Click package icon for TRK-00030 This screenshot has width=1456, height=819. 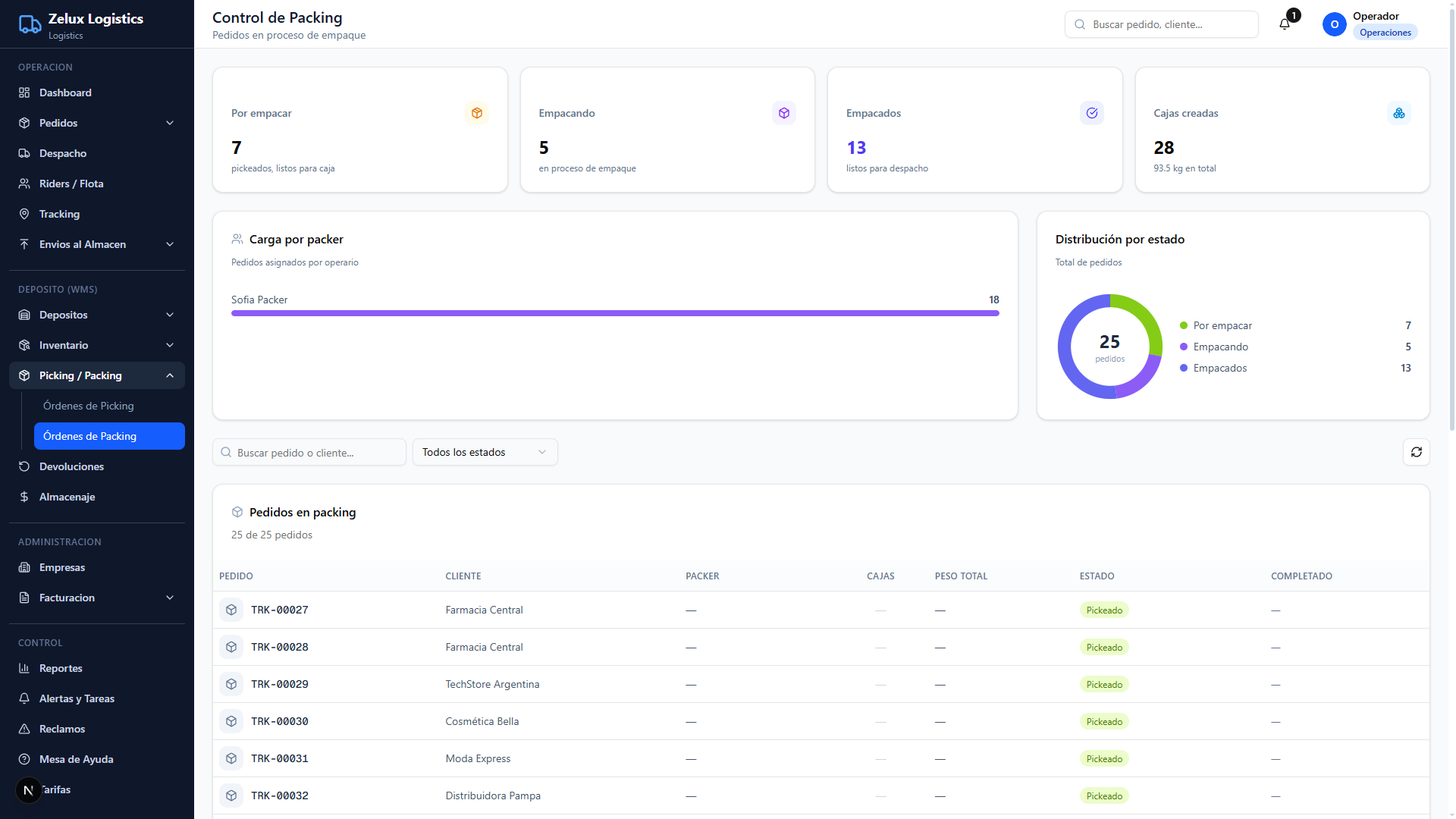coord(231,721)
